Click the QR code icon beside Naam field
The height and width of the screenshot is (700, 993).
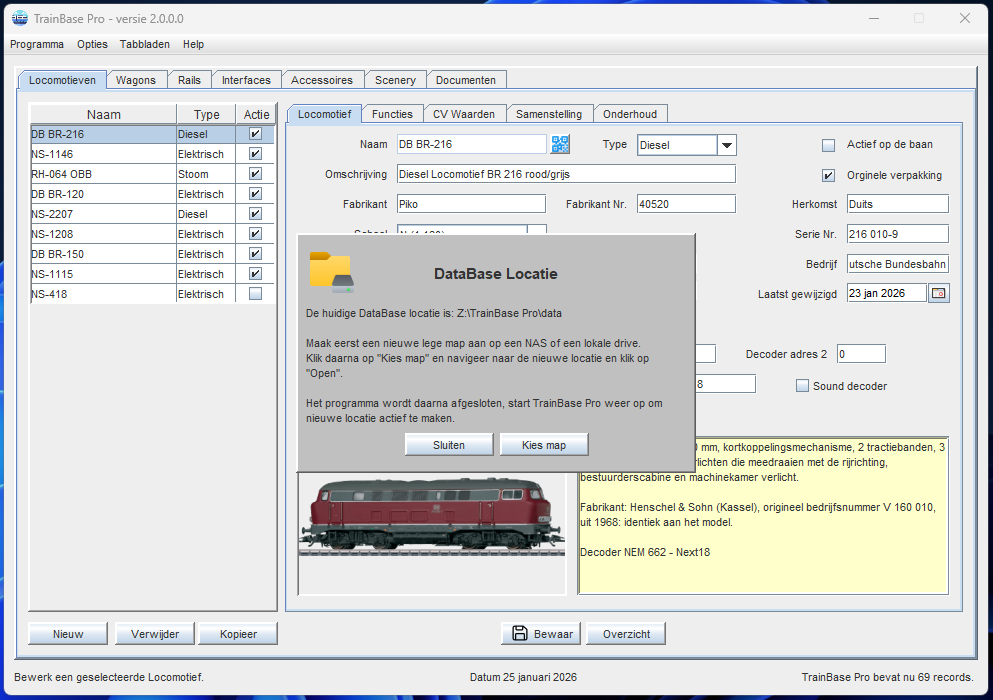coord(560,144)
